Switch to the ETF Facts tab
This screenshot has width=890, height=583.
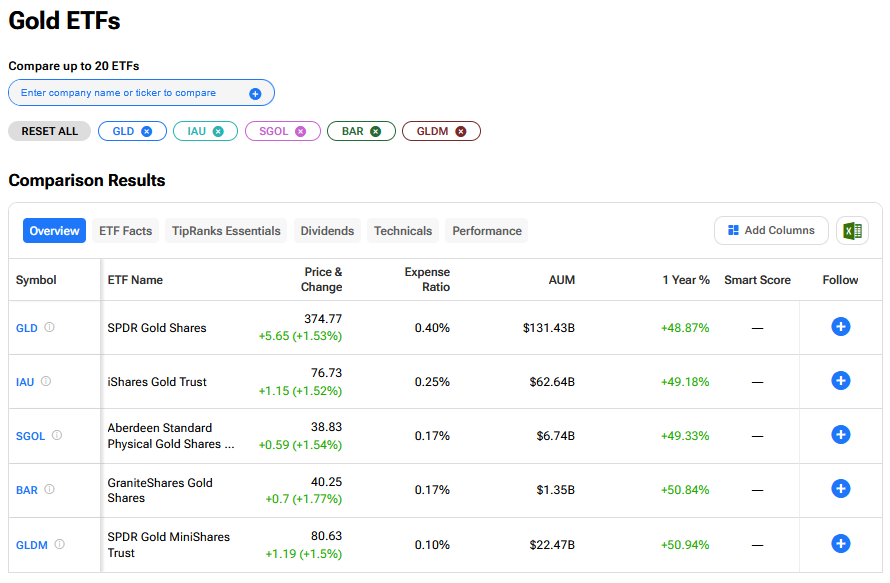pyautogui.click(x=126, y=231)
